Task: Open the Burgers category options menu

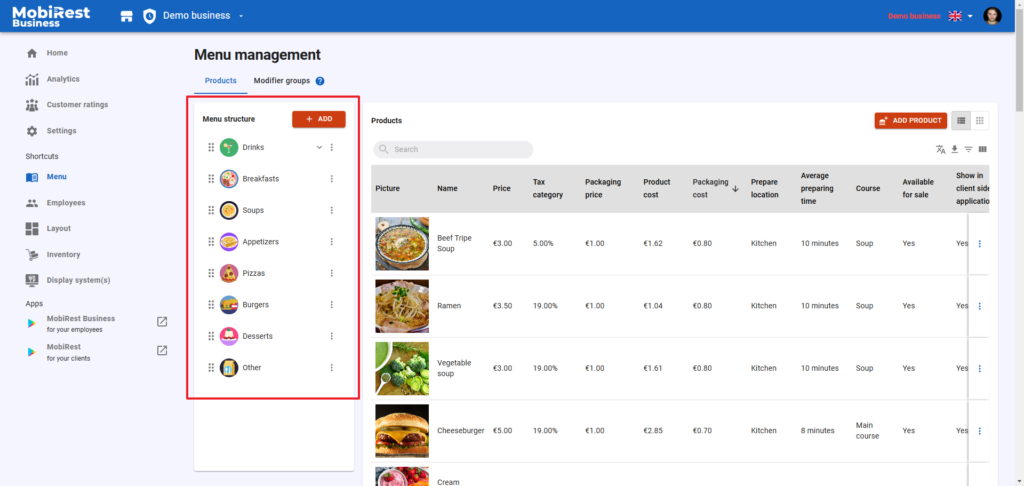Action: coord(332,304)
